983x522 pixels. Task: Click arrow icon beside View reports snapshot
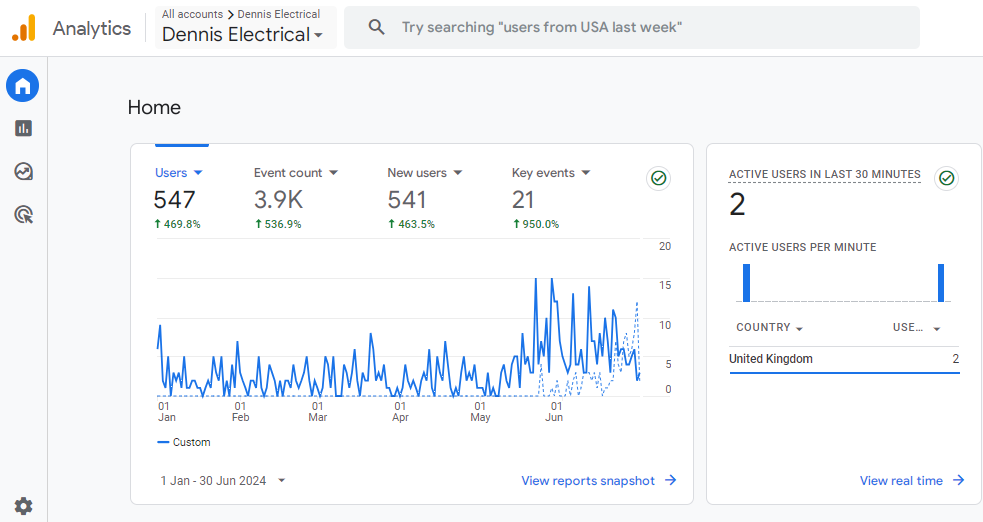pyautogui.click(x=671, y=480)
